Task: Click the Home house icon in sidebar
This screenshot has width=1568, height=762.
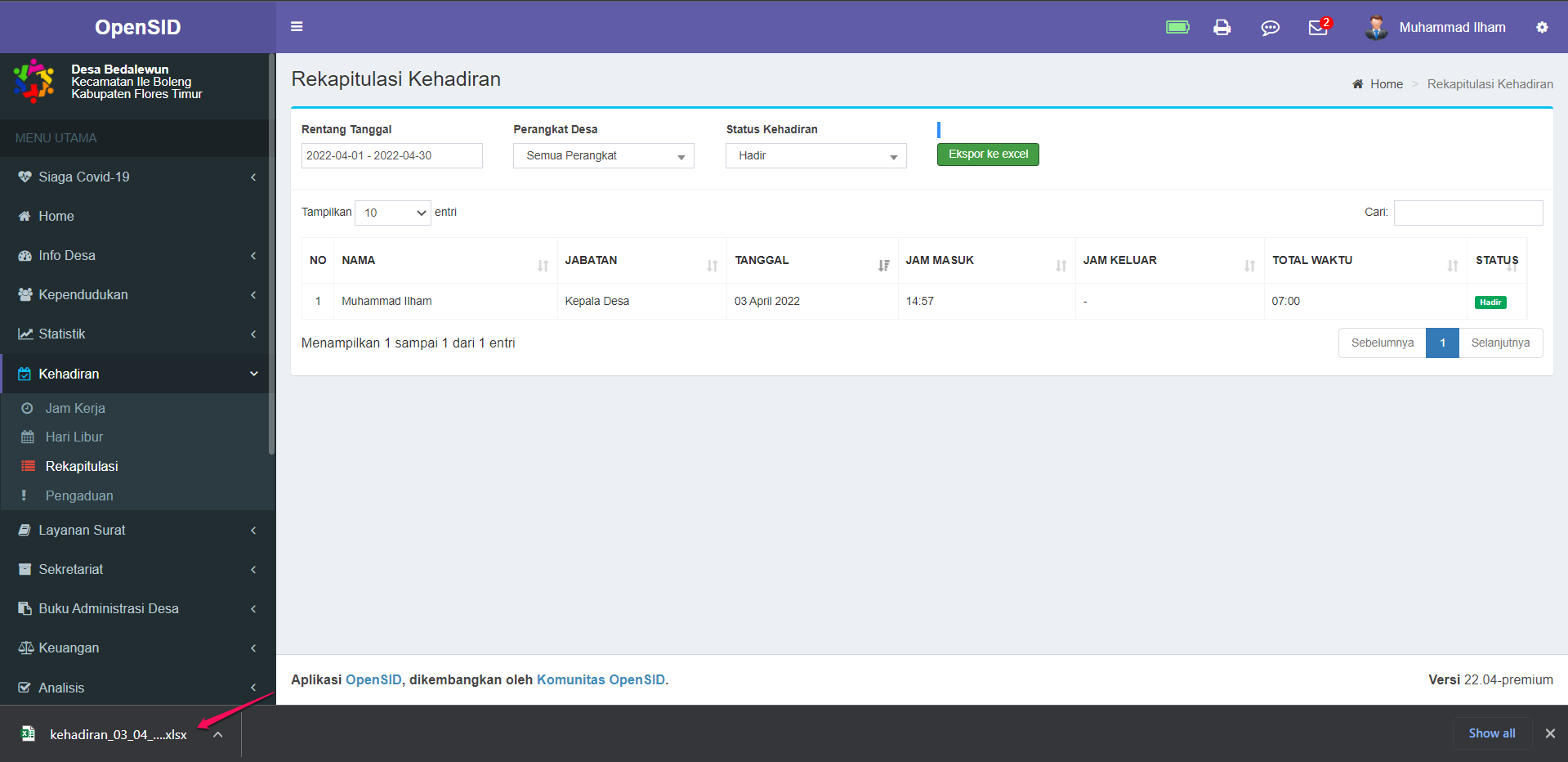Action: (25, 216)
